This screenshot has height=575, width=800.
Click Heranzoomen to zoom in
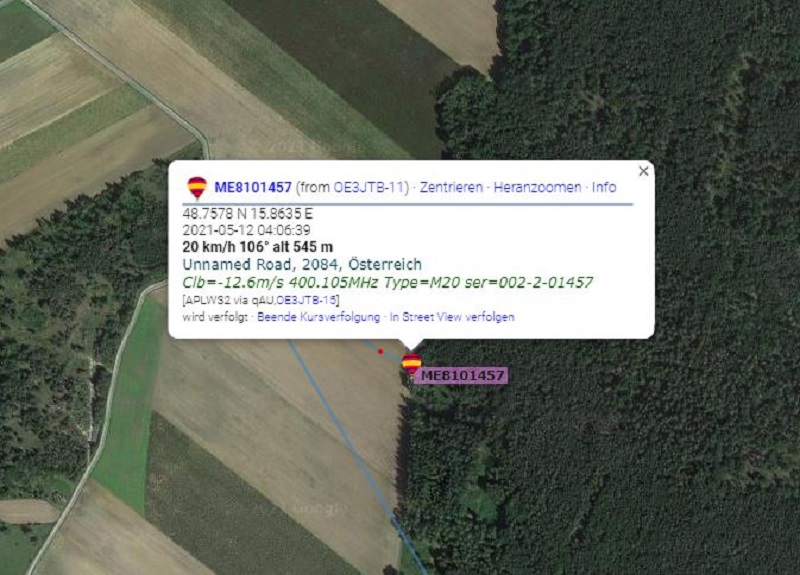coord(537,187)
